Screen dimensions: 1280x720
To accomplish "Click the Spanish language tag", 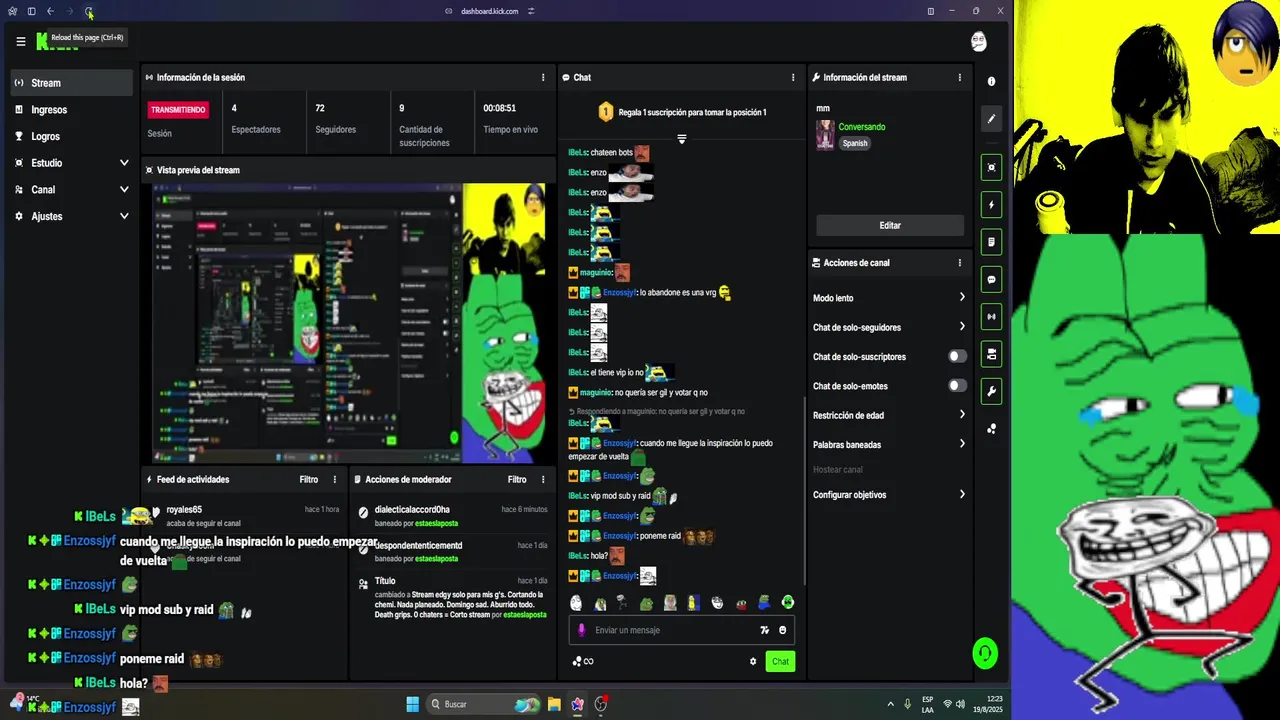I will point(855,143).
